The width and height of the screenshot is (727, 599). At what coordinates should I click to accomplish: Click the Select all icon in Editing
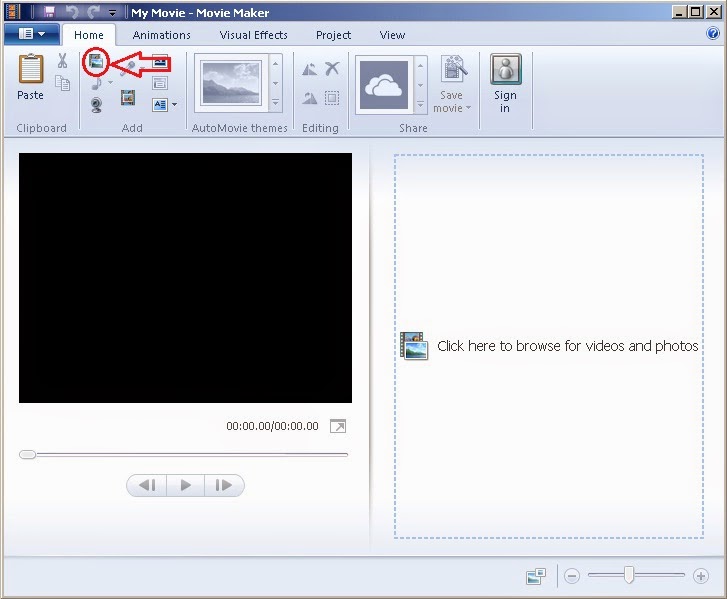[x=332, y=98]
